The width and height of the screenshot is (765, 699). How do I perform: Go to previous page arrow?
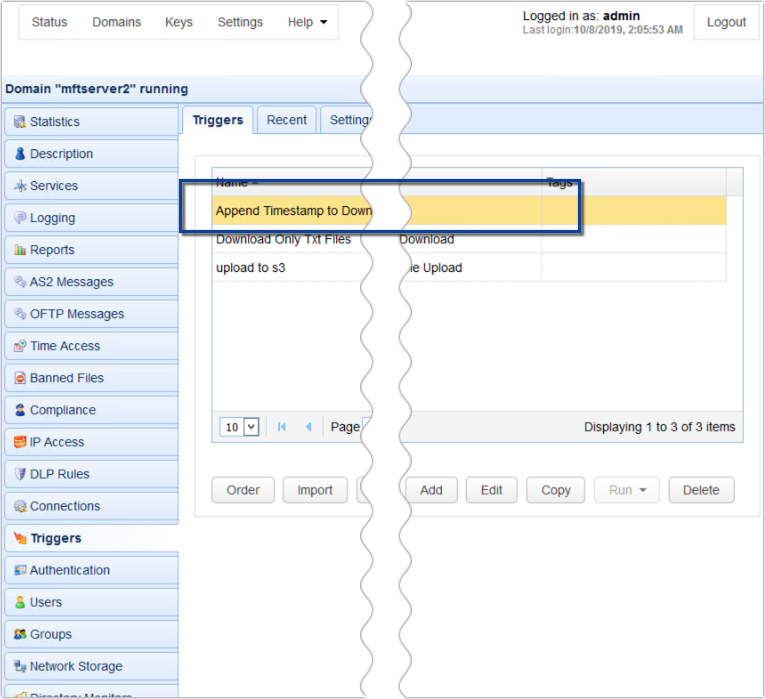pos(308,427)
